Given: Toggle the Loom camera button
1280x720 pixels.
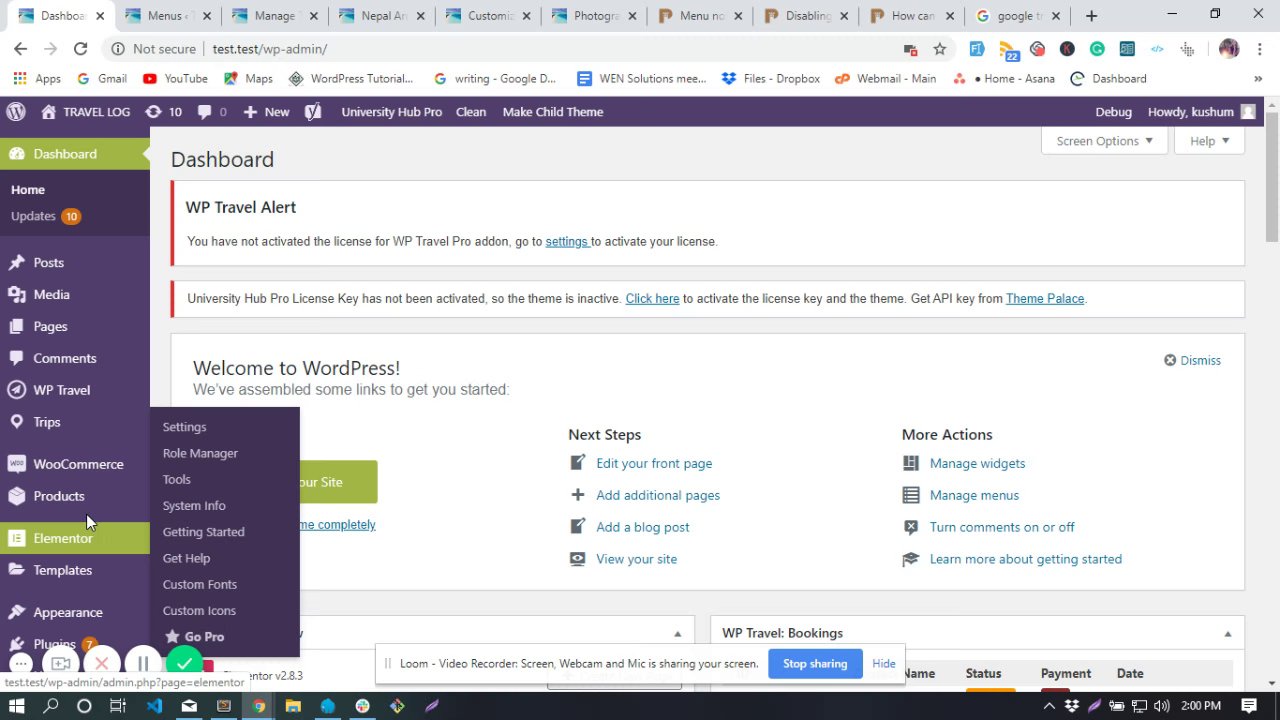Looking at the screenshot, I should (60, 663).
